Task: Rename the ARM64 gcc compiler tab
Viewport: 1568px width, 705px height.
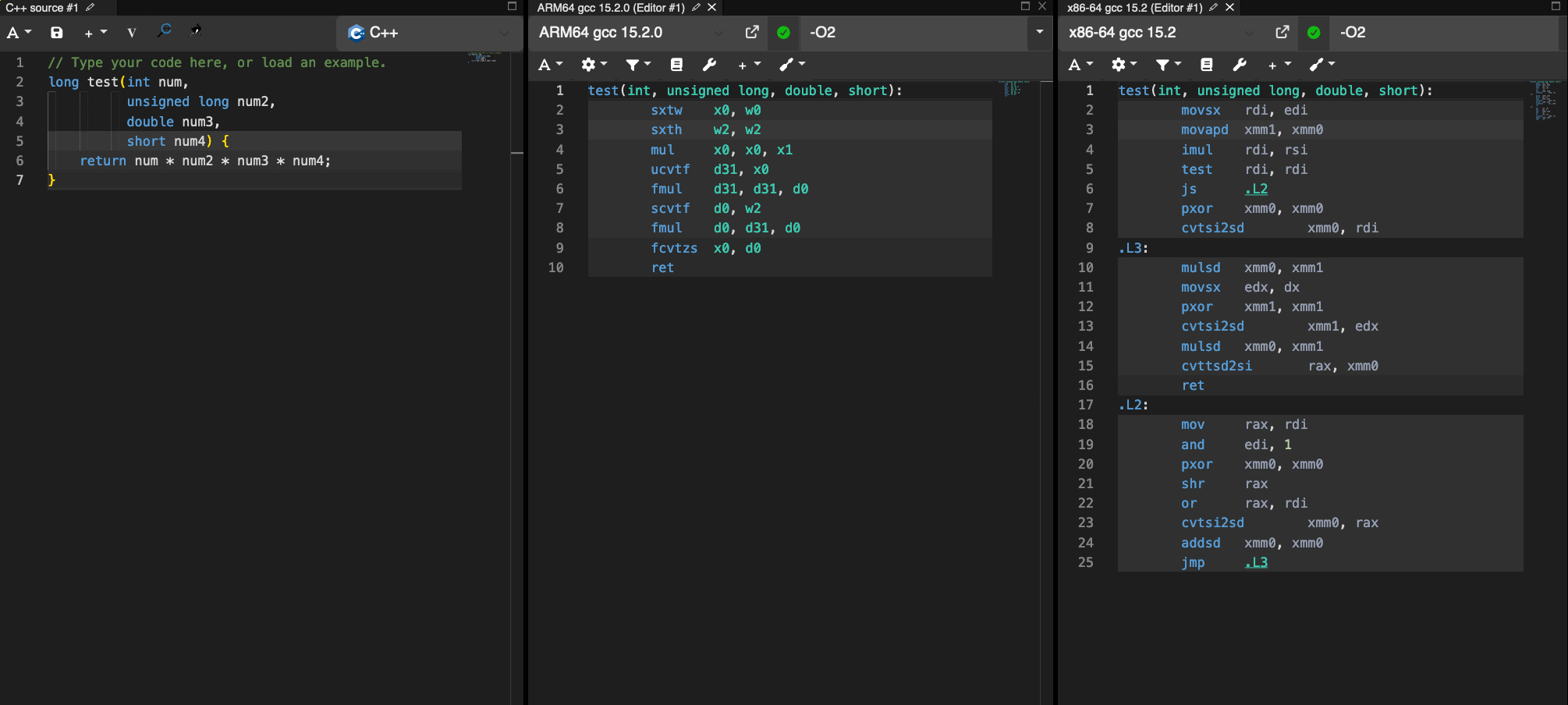Action: [696, 7]
